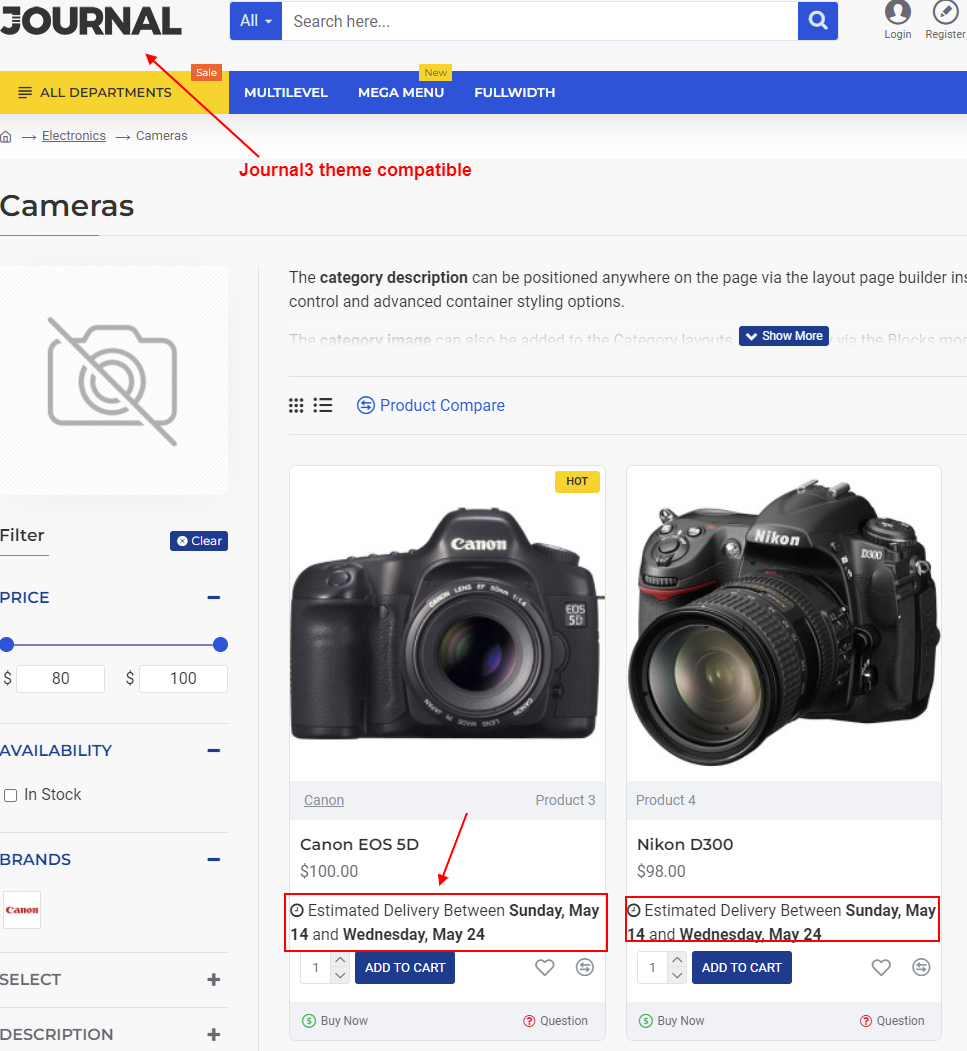Viewport: 967px width, 1051px height.
Task: Open the Multilevel menu item
Action: click(x=286, y=92)
